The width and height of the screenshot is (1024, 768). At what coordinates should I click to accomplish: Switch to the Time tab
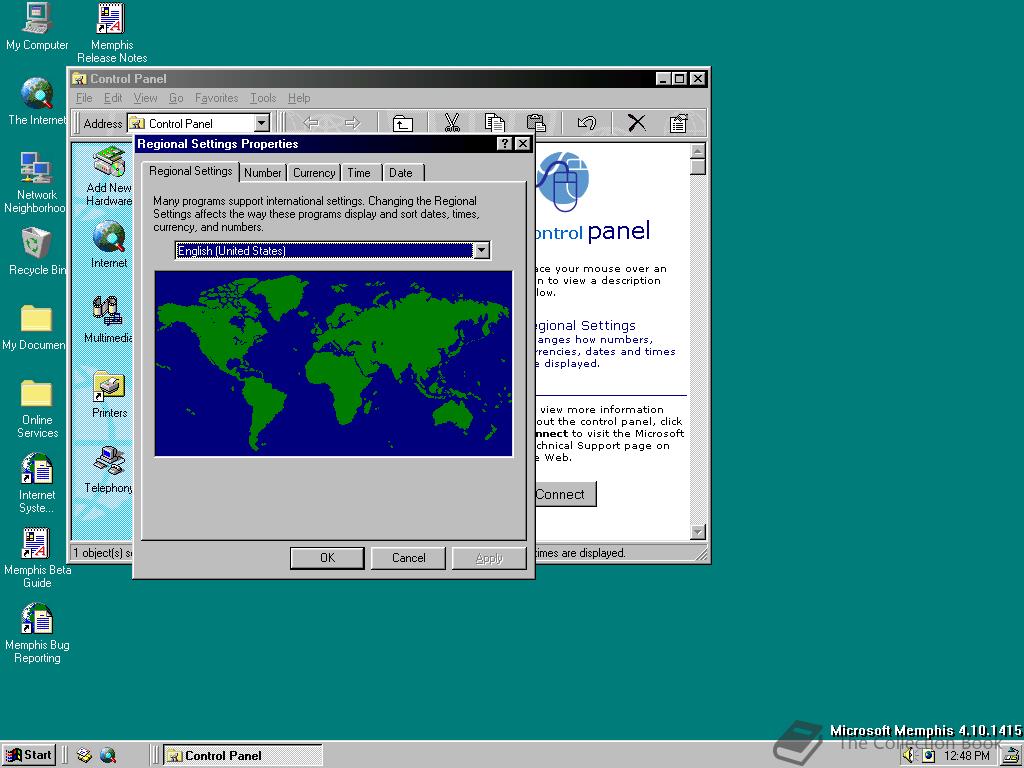coord(359,173)
